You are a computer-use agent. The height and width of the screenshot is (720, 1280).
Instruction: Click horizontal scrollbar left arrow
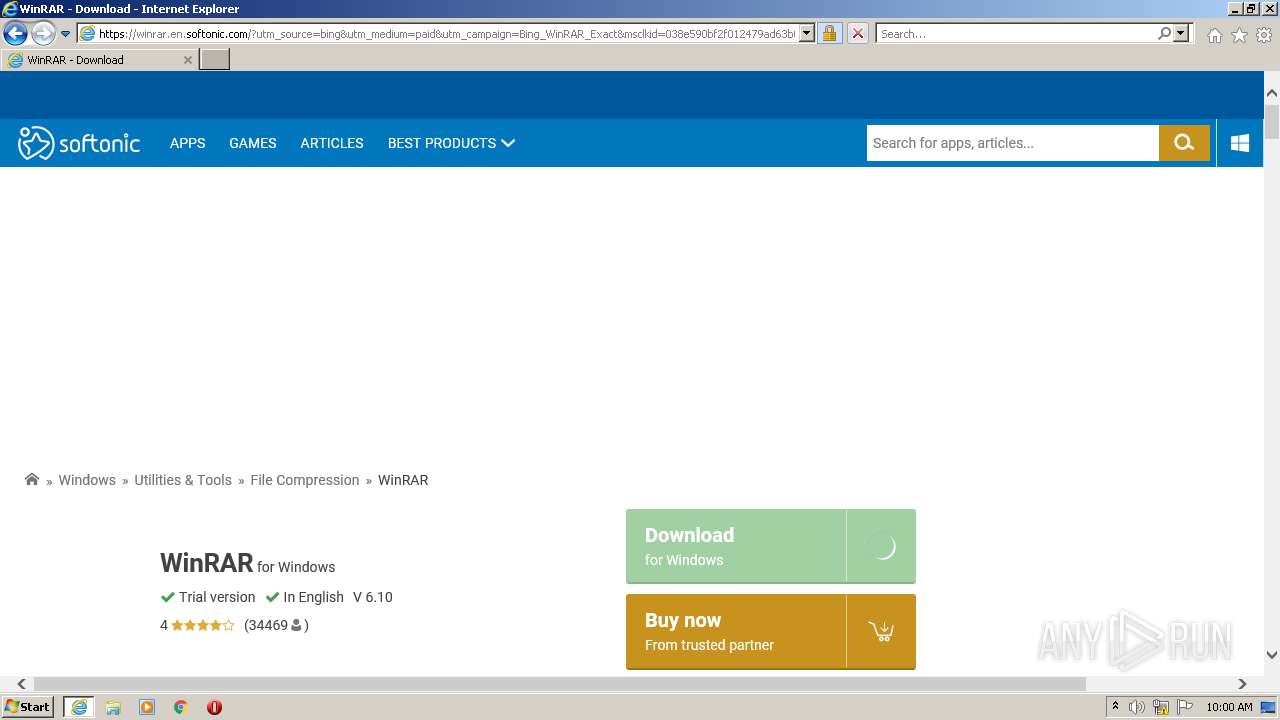(x=21, y=684)
